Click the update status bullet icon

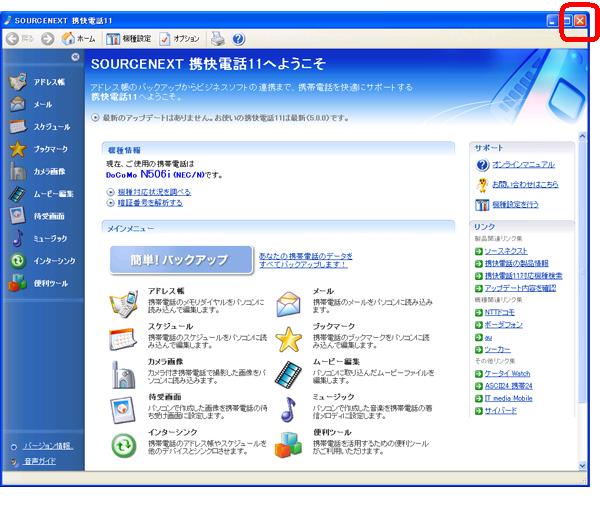(95, 117)
